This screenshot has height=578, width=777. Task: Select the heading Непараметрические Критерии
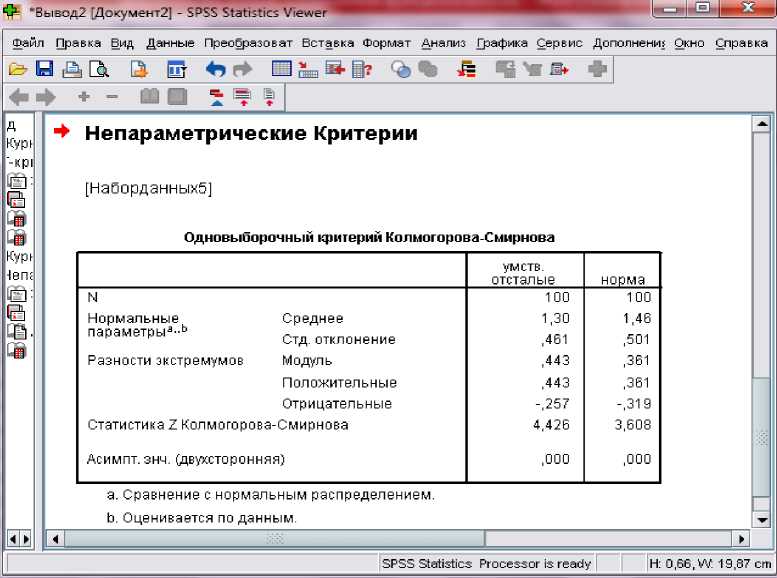pos(251,133)
